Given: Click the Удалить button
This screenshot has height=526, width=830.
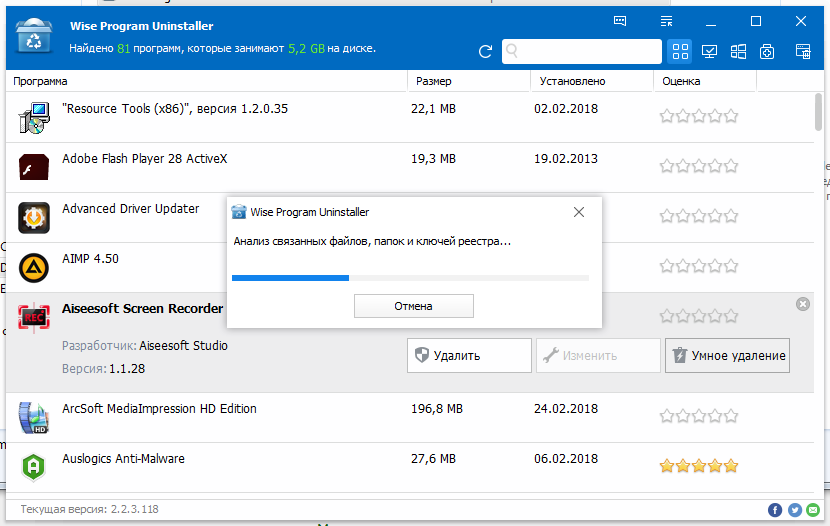Looking at the screenshot, I should pos(469,356).
